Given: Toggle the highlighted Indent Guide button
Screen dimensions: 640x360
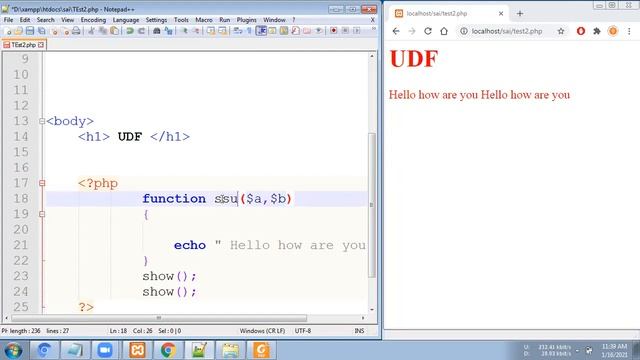Looking at the screenshot, I should (261, 31).
